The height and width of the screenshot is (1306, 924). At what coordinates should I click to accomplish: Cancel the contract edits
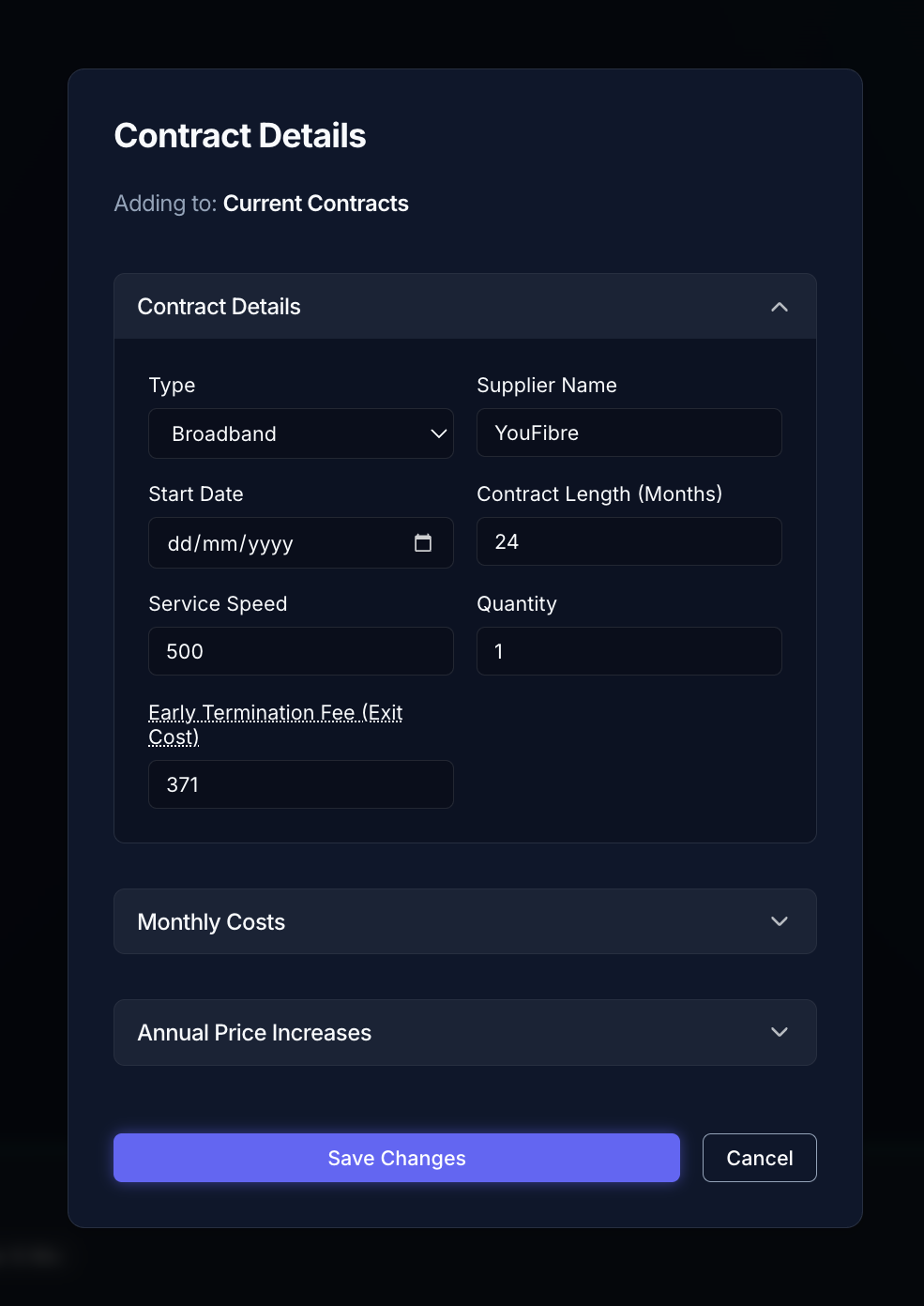click(759, 1158)
